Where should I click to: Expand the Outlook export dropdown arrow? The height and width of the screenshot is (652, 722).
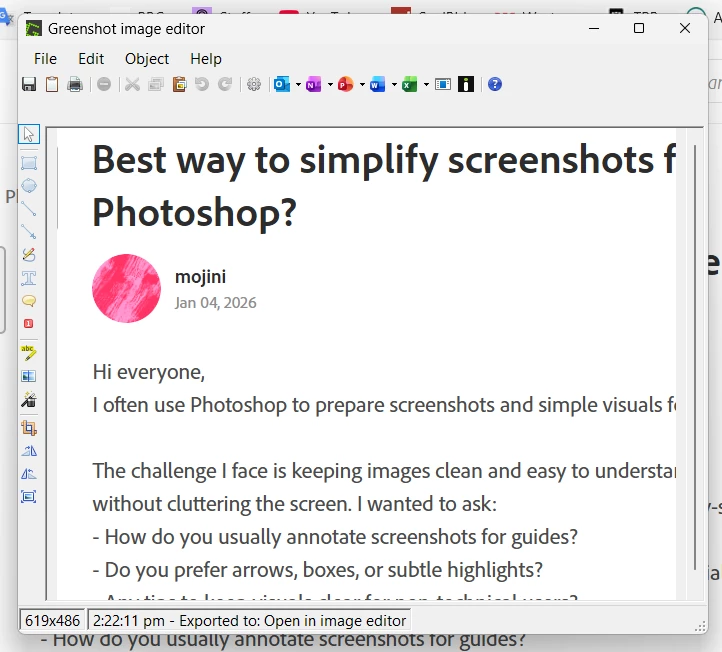[x=298, y=85]
